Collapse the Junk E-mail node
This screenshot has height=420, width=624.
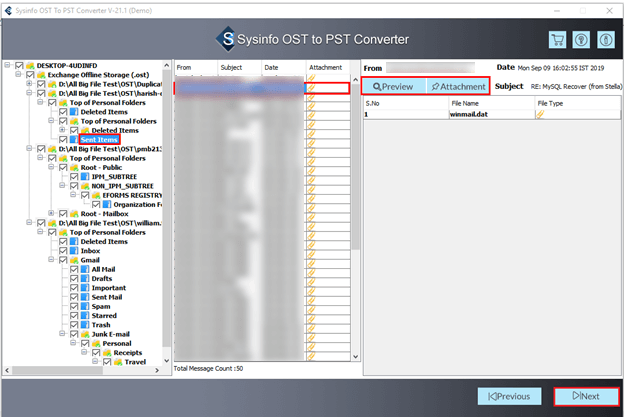click(62, 333)
